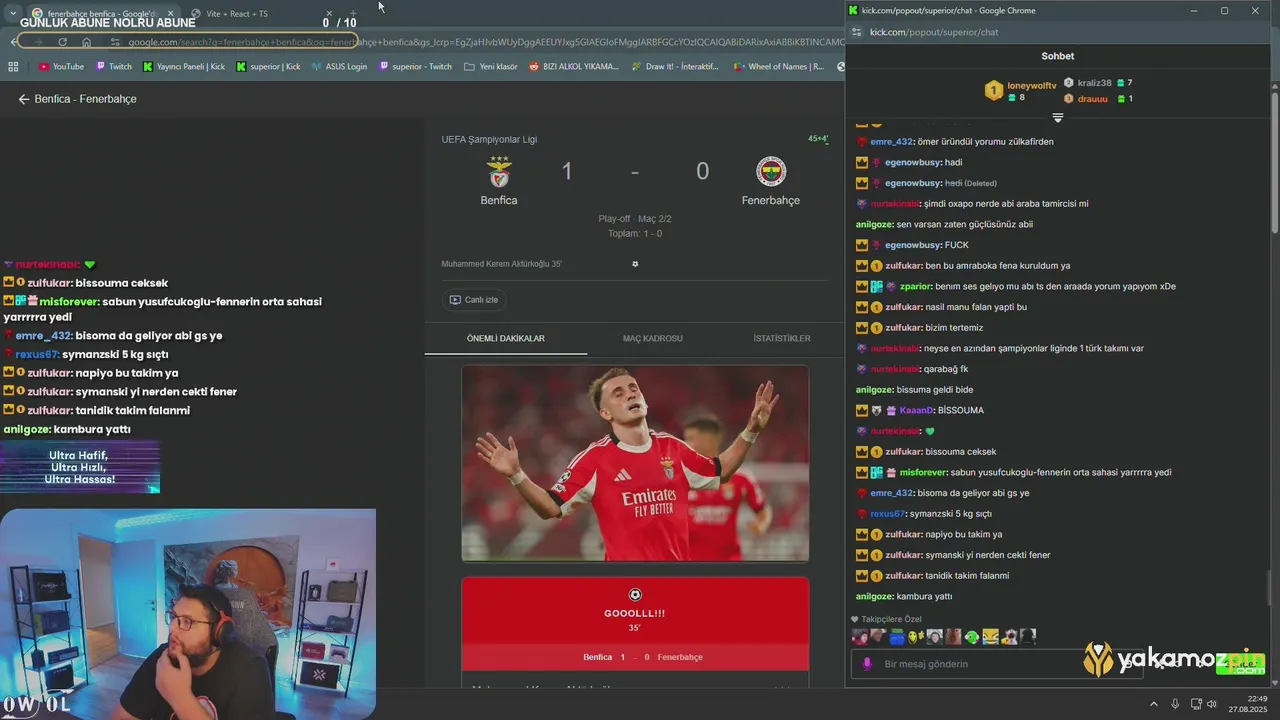This screenshot has width=1280, height=720.
Task: Click username KaaanD in chat
Action: [915, 410]
